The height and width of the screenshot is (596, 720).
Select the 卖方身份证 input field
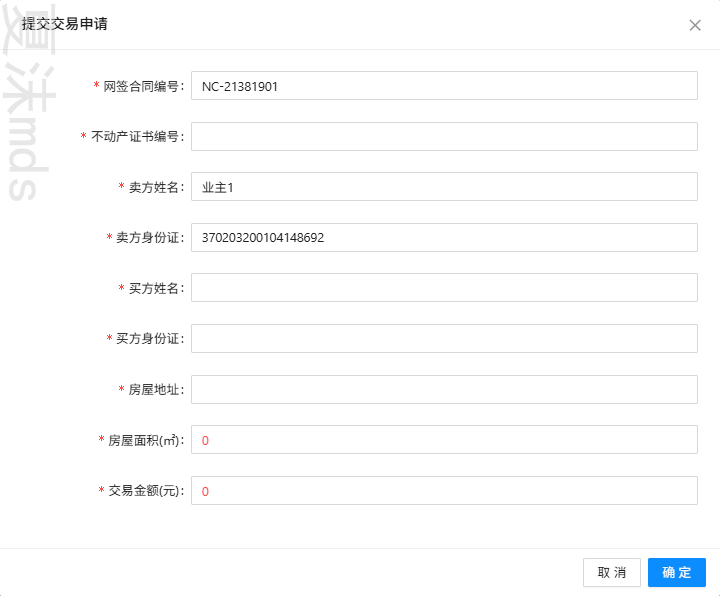coord(444,237)
